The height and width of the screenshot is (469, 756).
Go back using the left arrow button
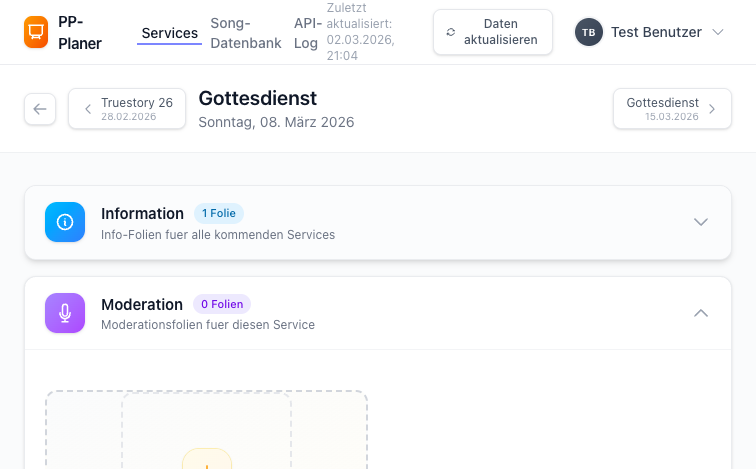40,109
